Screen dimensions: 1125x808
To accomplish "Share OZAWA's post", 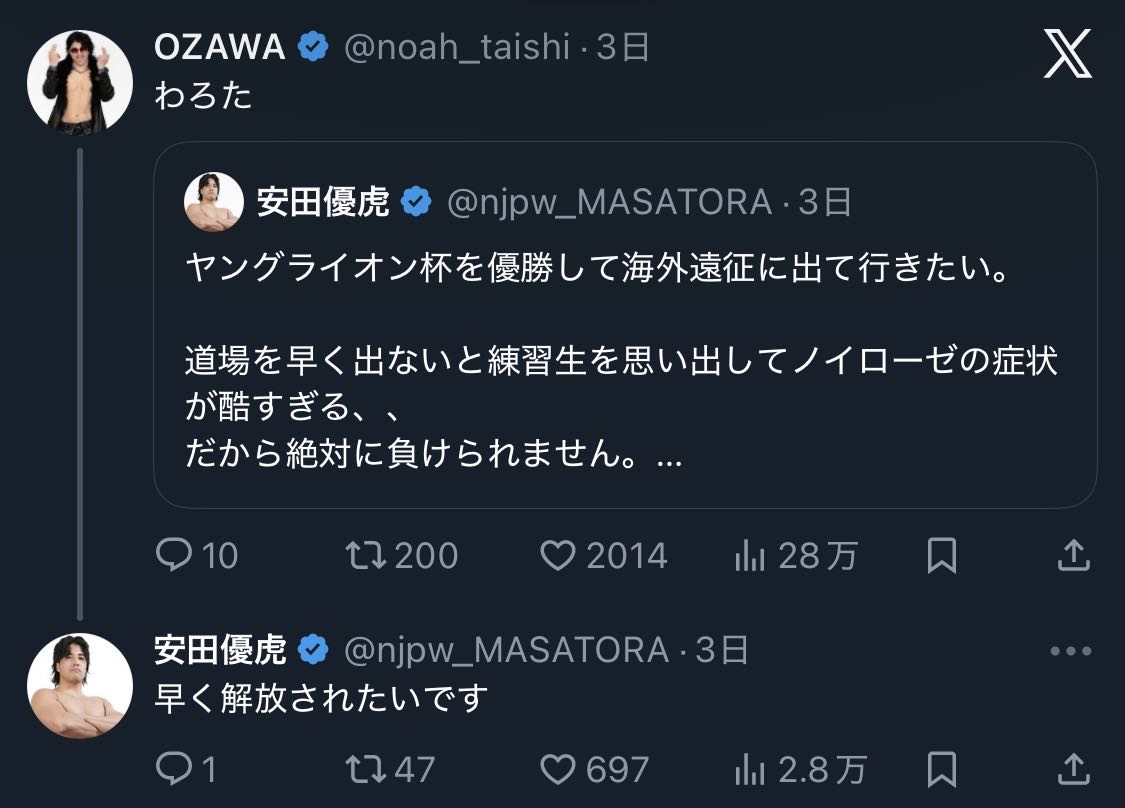I will coord(1073,555).
